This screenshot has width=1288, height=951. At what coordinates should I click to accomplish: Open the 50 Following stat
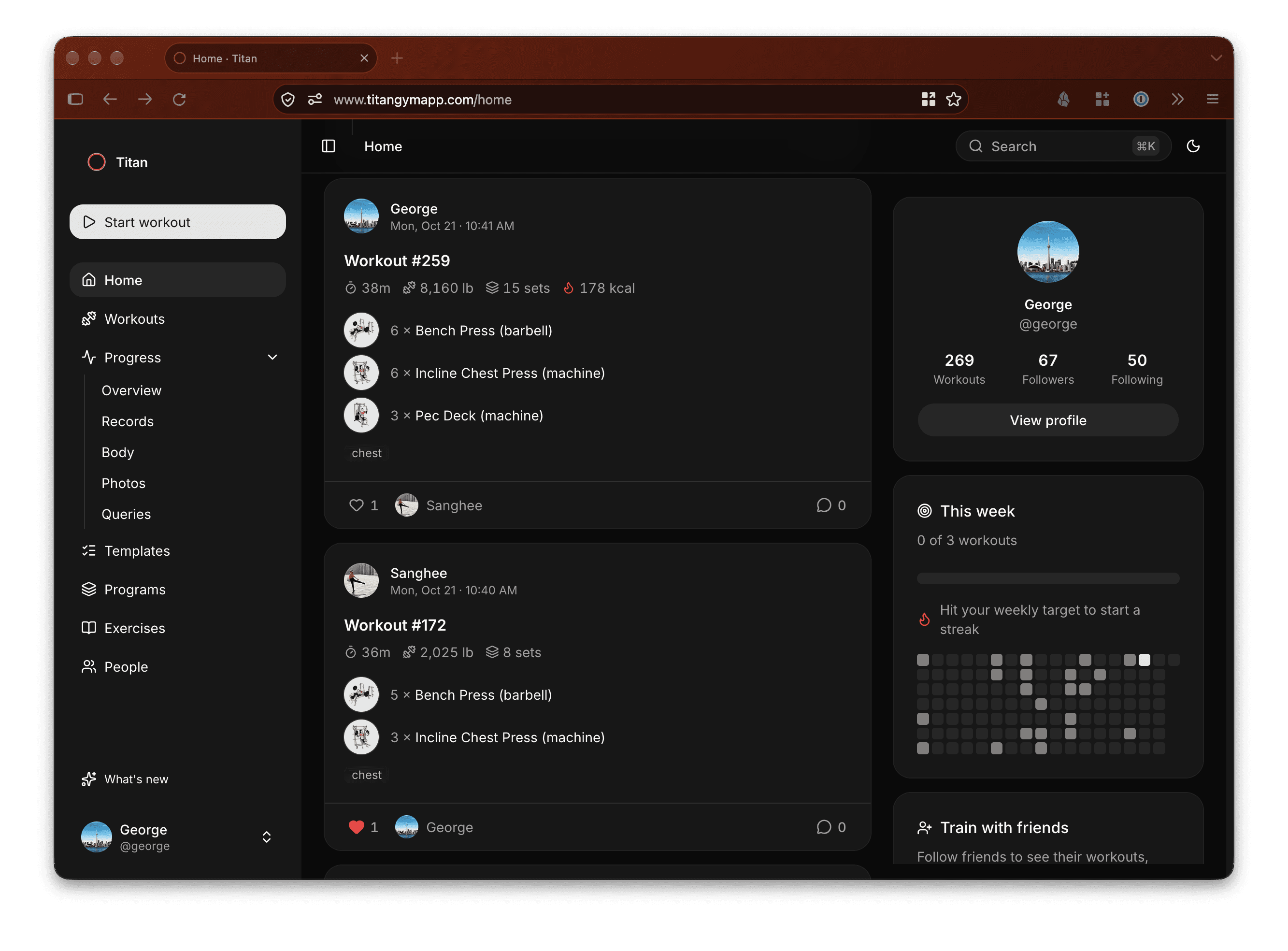click(x=1137, y=369)
